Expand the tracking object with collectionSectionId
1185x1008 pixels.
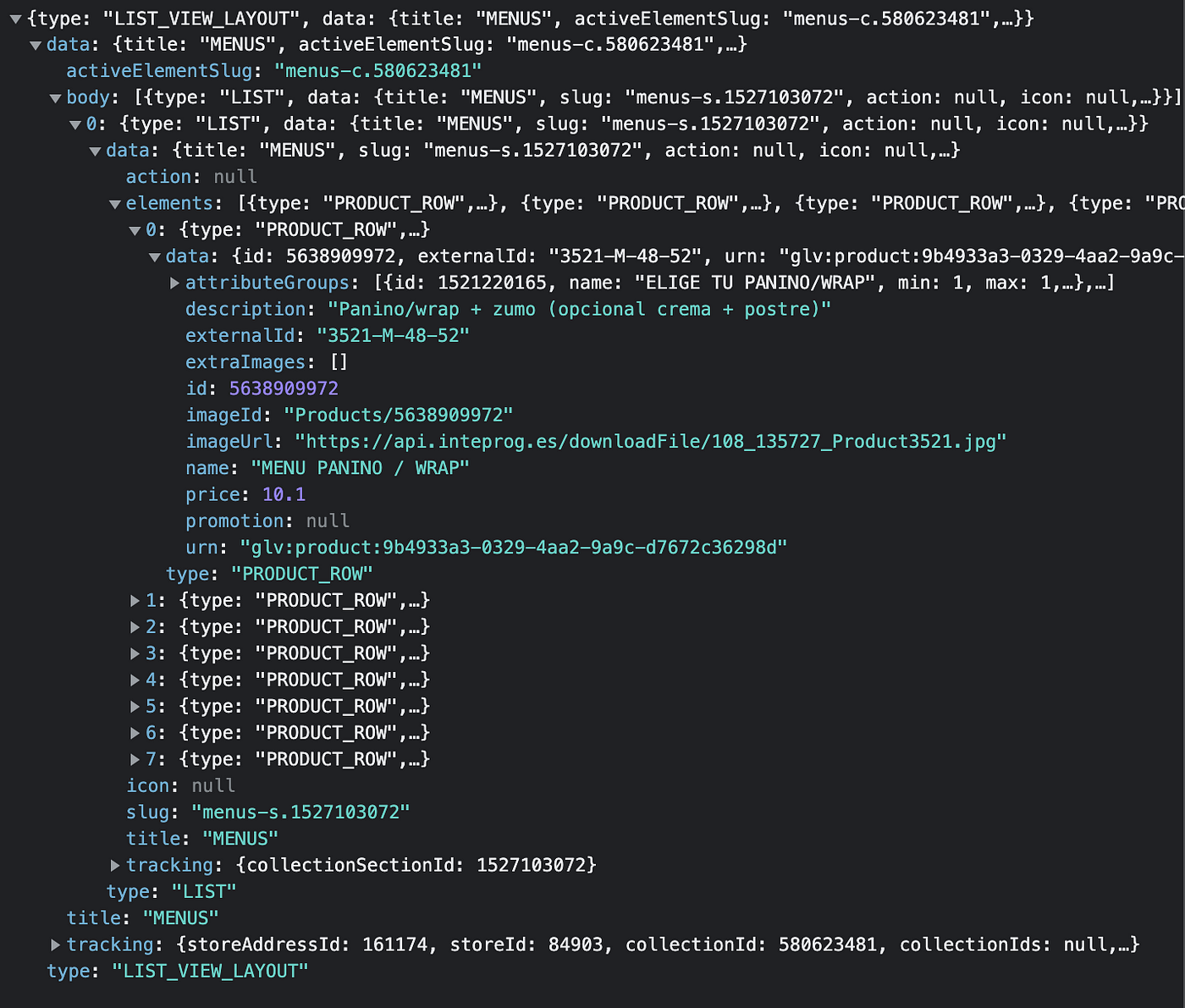(114, 865)
